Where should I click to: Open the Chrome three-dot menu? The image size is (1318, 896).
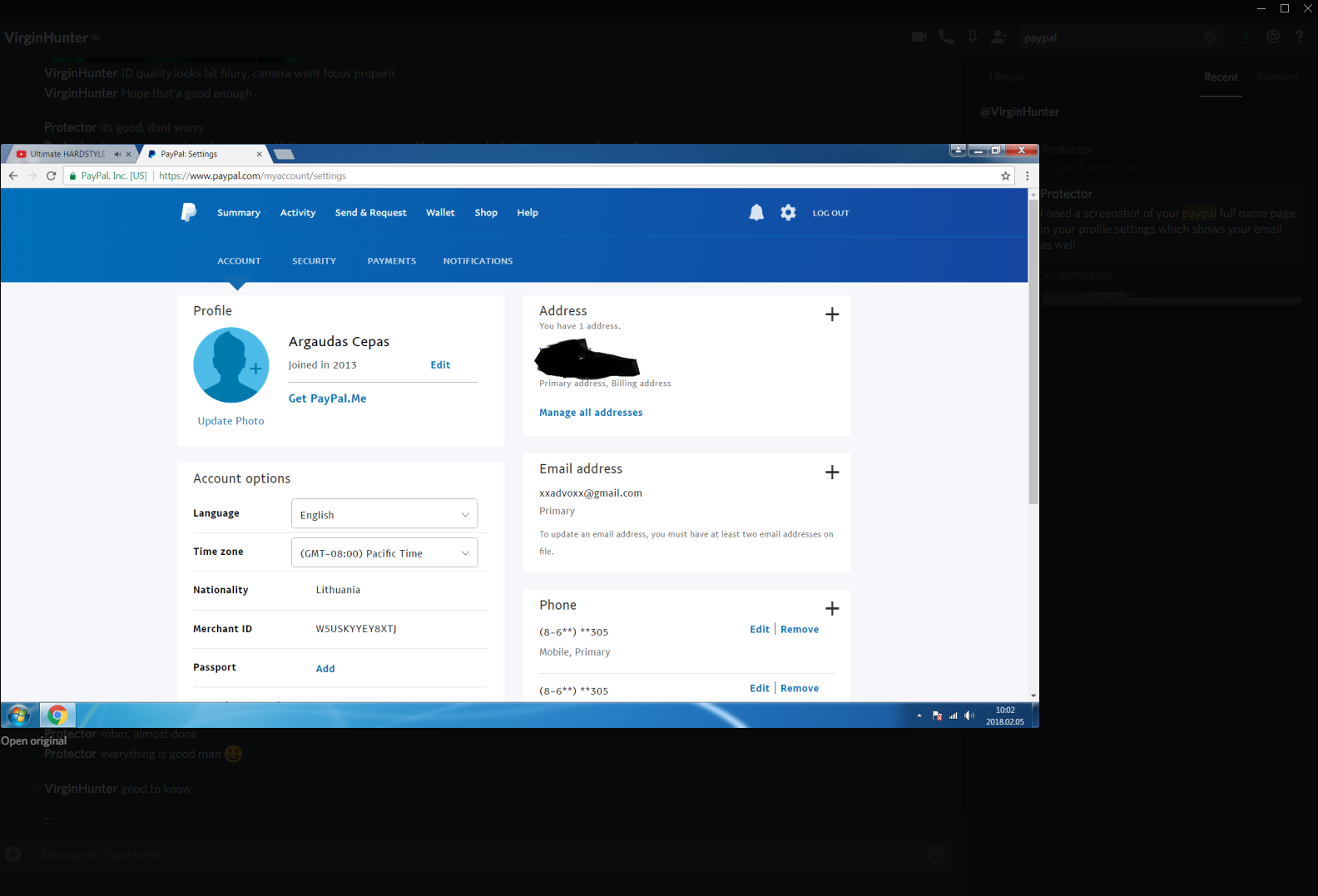(x=1028, y=176)
